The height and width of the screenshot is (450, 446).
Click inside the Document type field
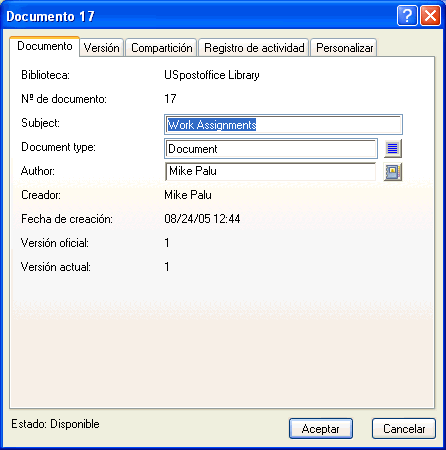point(271,148)
